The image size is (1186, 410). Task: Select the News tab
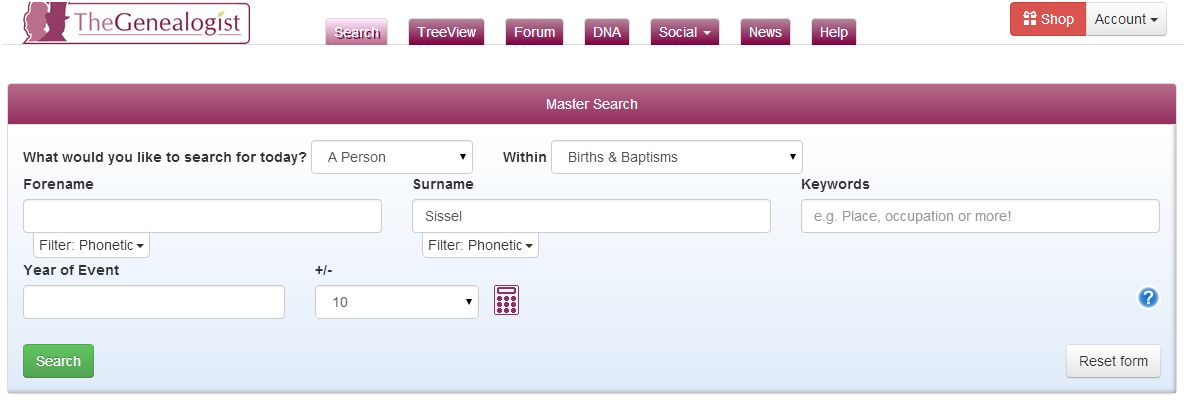tap(765, 32)
